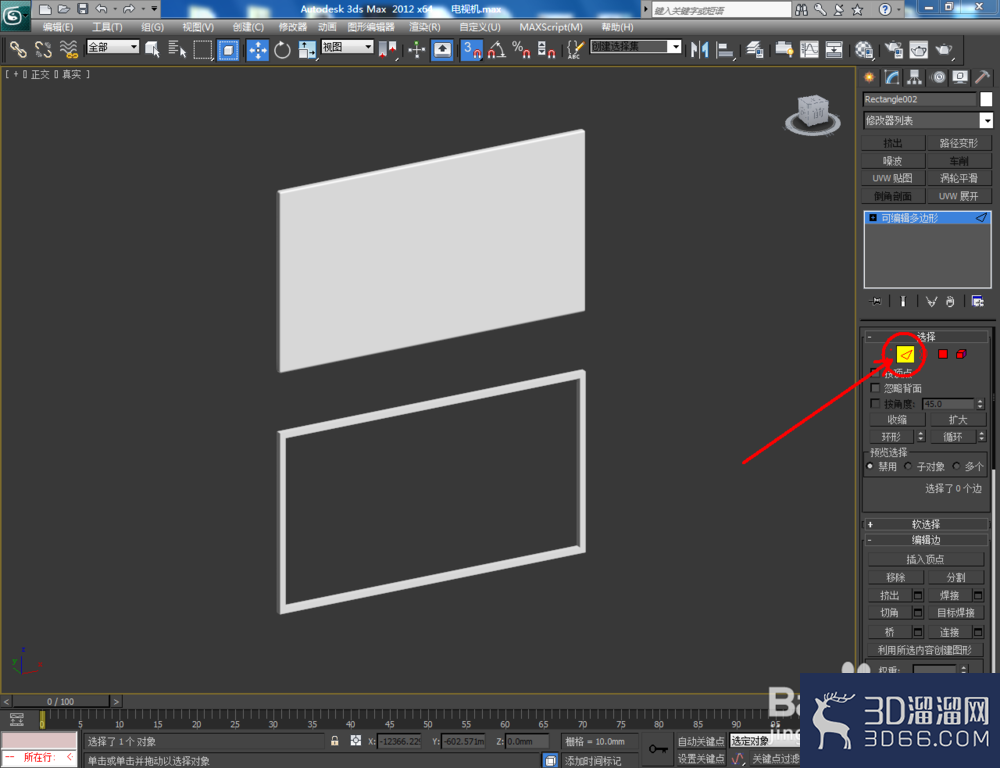Click the 挤出 modifier button at top

pos(893,143)
